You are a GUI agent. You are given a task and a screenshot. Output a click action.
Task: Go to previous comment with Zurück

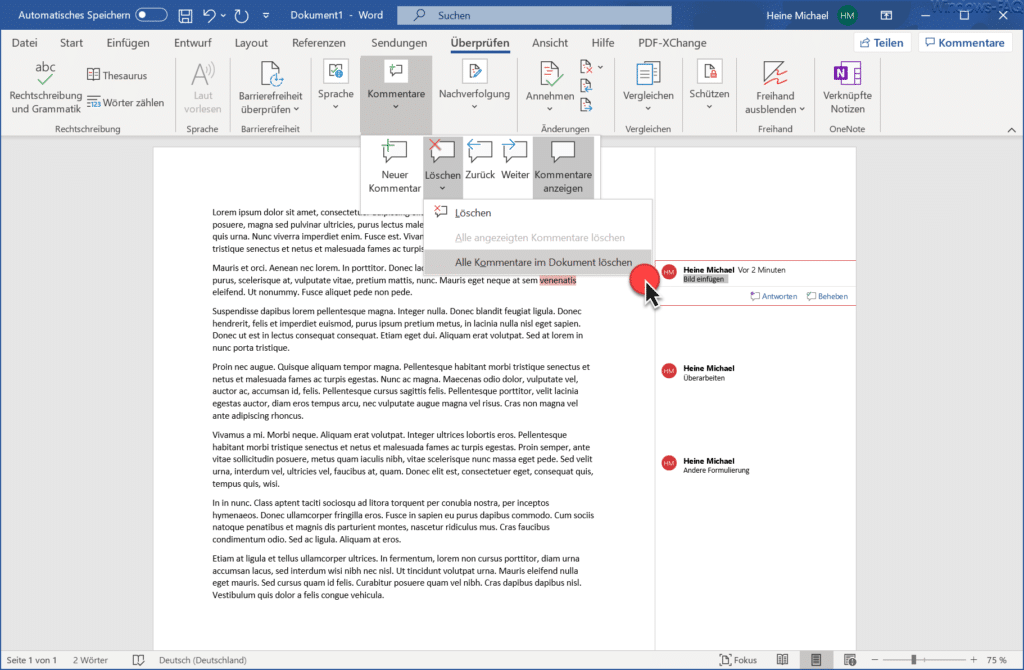pyautogui.click(x=480, y=160)
